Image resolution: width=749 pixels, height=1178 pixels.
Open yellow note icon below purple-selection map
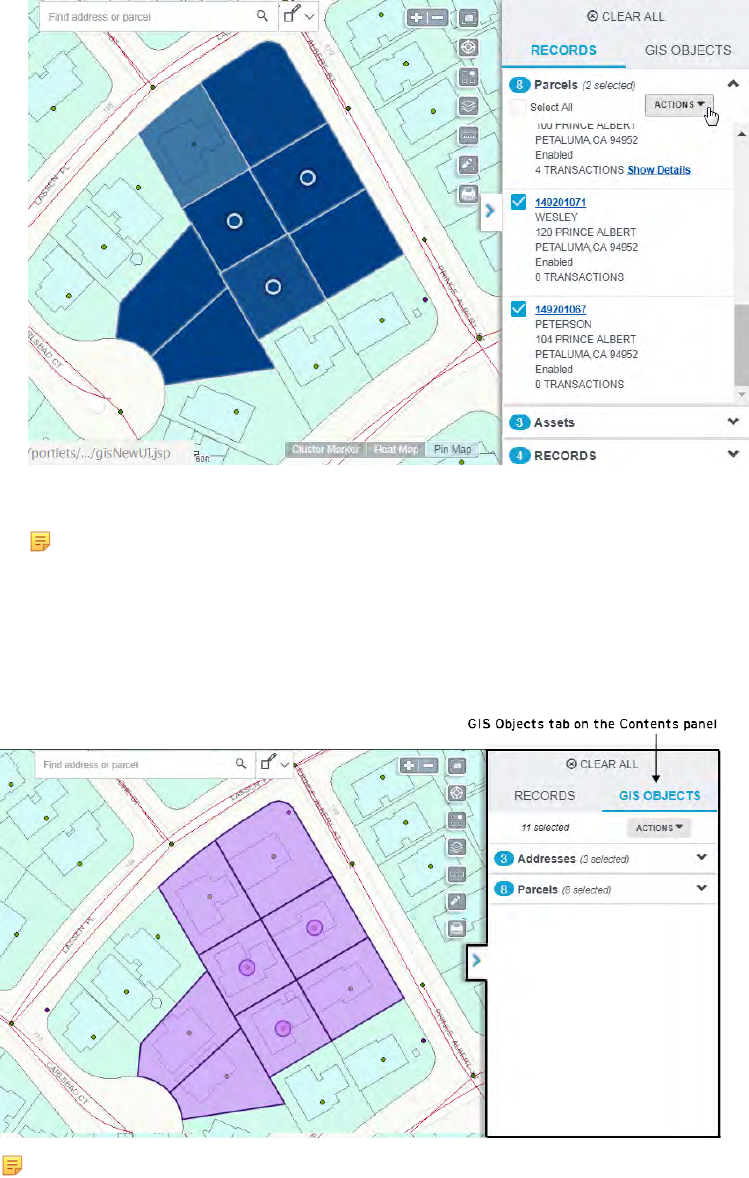12,1165
